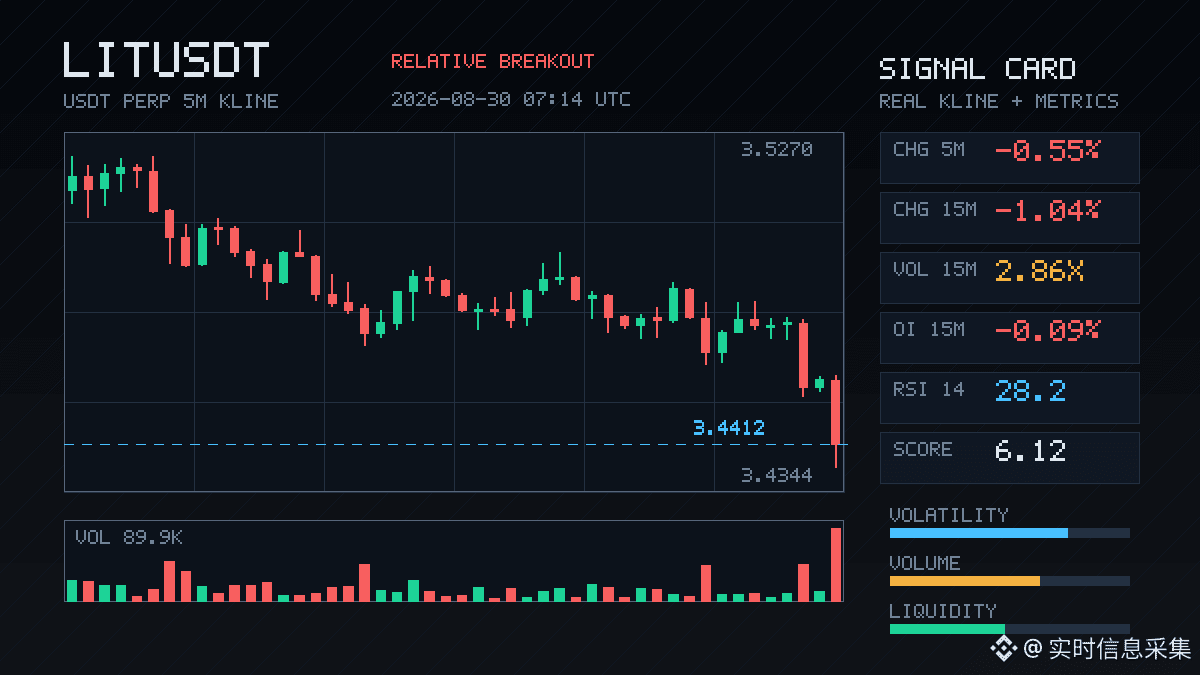Click the chart high price 3.5270
Screen dimensions: 1200x675
[776, 150]
